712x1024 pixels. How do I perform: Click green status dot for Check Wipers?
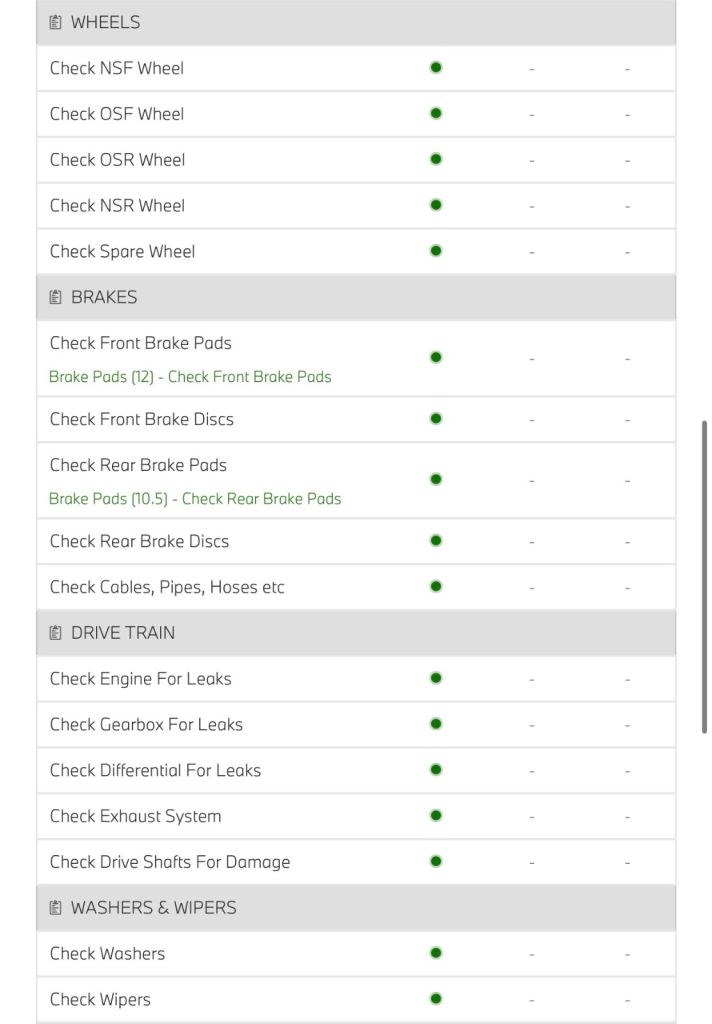click(x=436, y=999)
